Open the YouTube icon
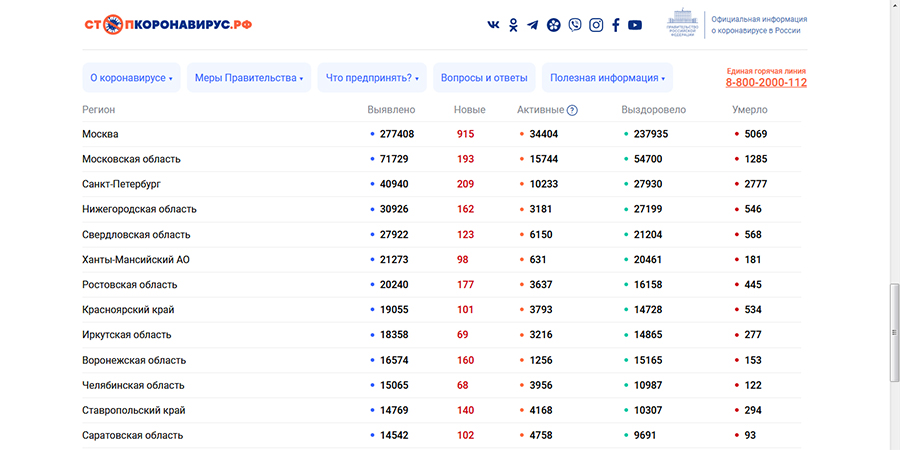 click(635, 25)
